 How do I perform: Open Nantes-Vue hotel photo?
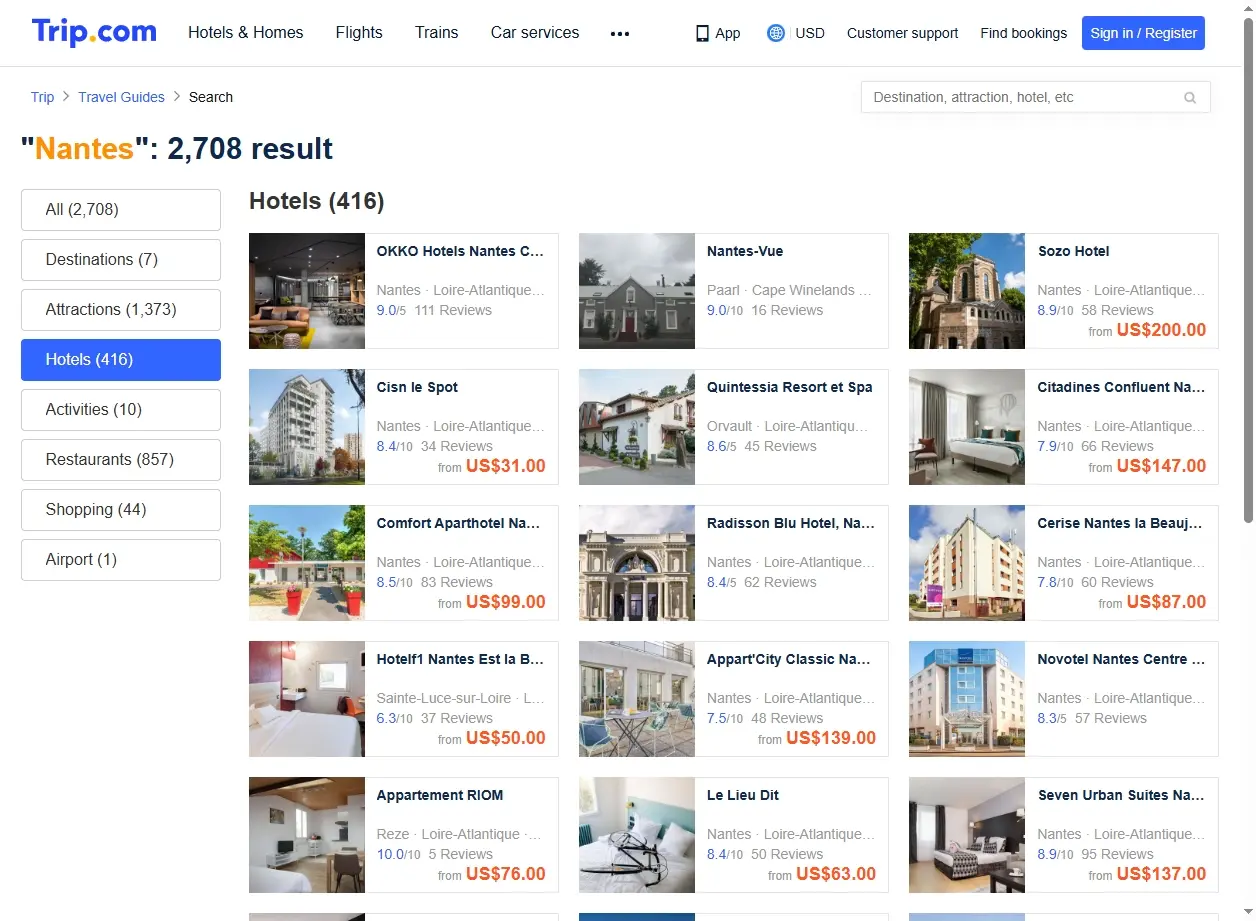click(637, 291)
